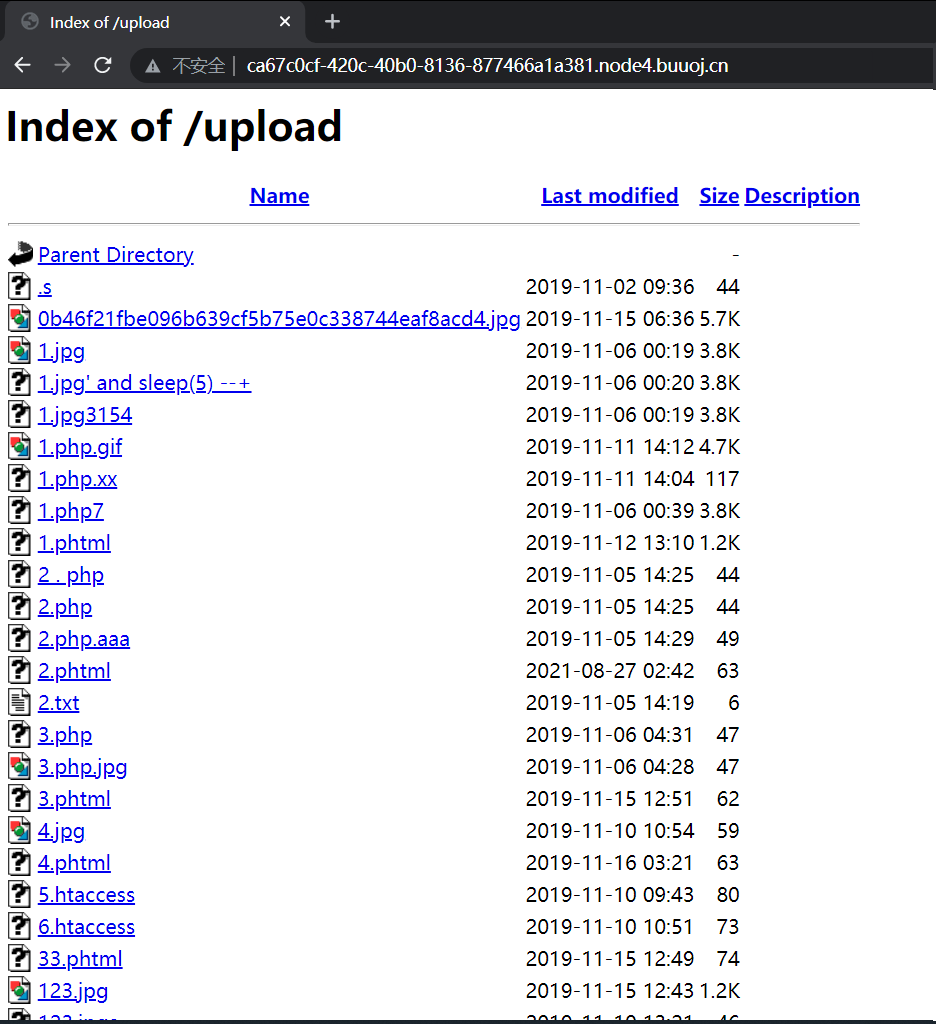Click the image icon next to 1.jpg
This screenshot has height=1024, width=936.
click(20, 351)
